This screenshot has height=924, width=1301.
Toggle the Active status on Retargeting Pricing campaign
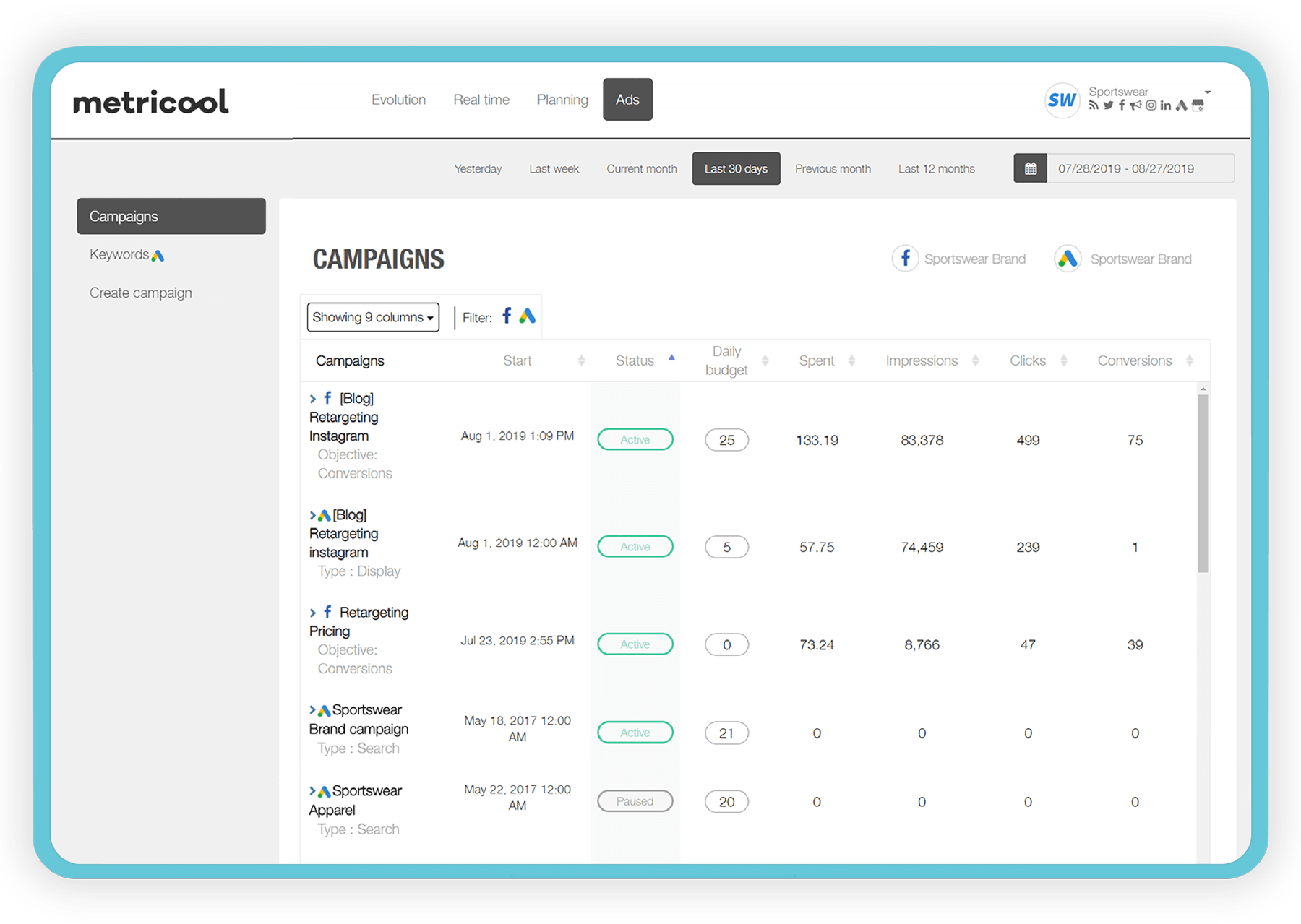click(635, 644)
